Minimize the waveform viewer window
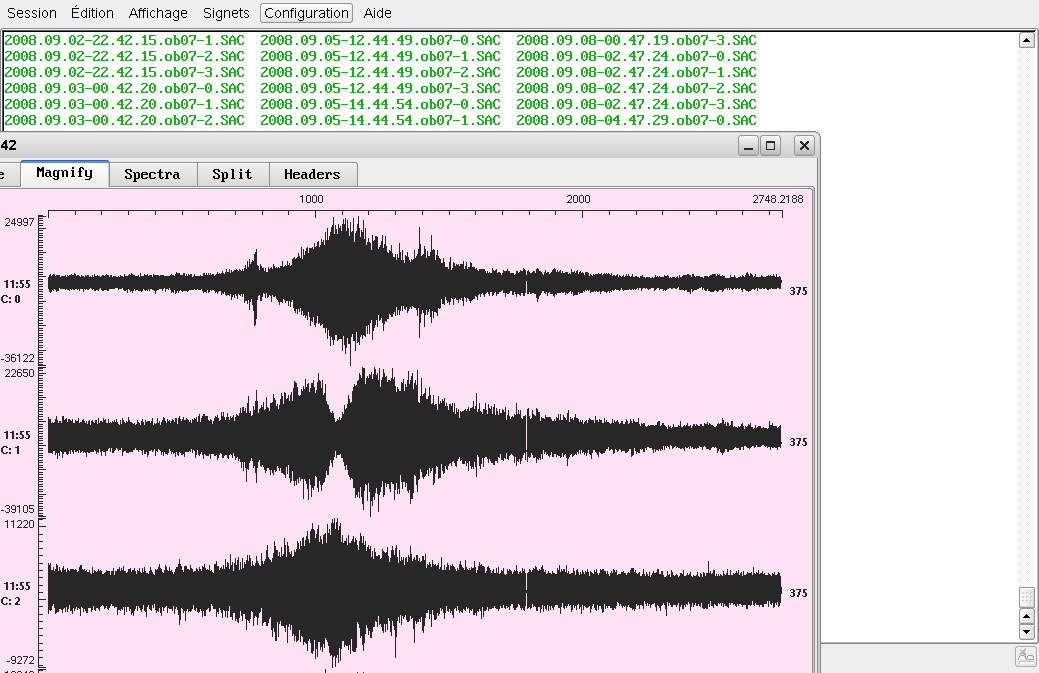The image size is (1039, 673). click(748, 146)
